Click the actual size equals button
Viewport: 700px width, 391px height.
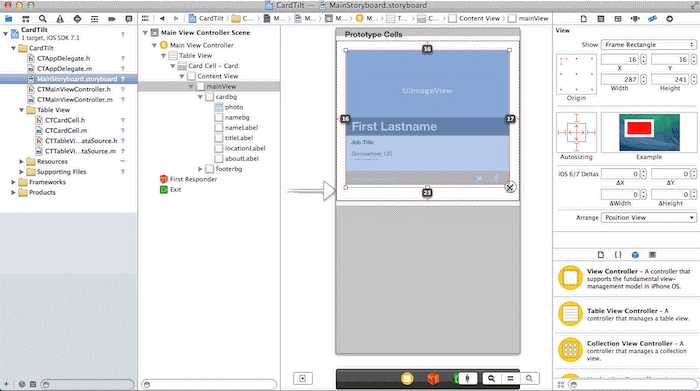(x=510, y=379)
